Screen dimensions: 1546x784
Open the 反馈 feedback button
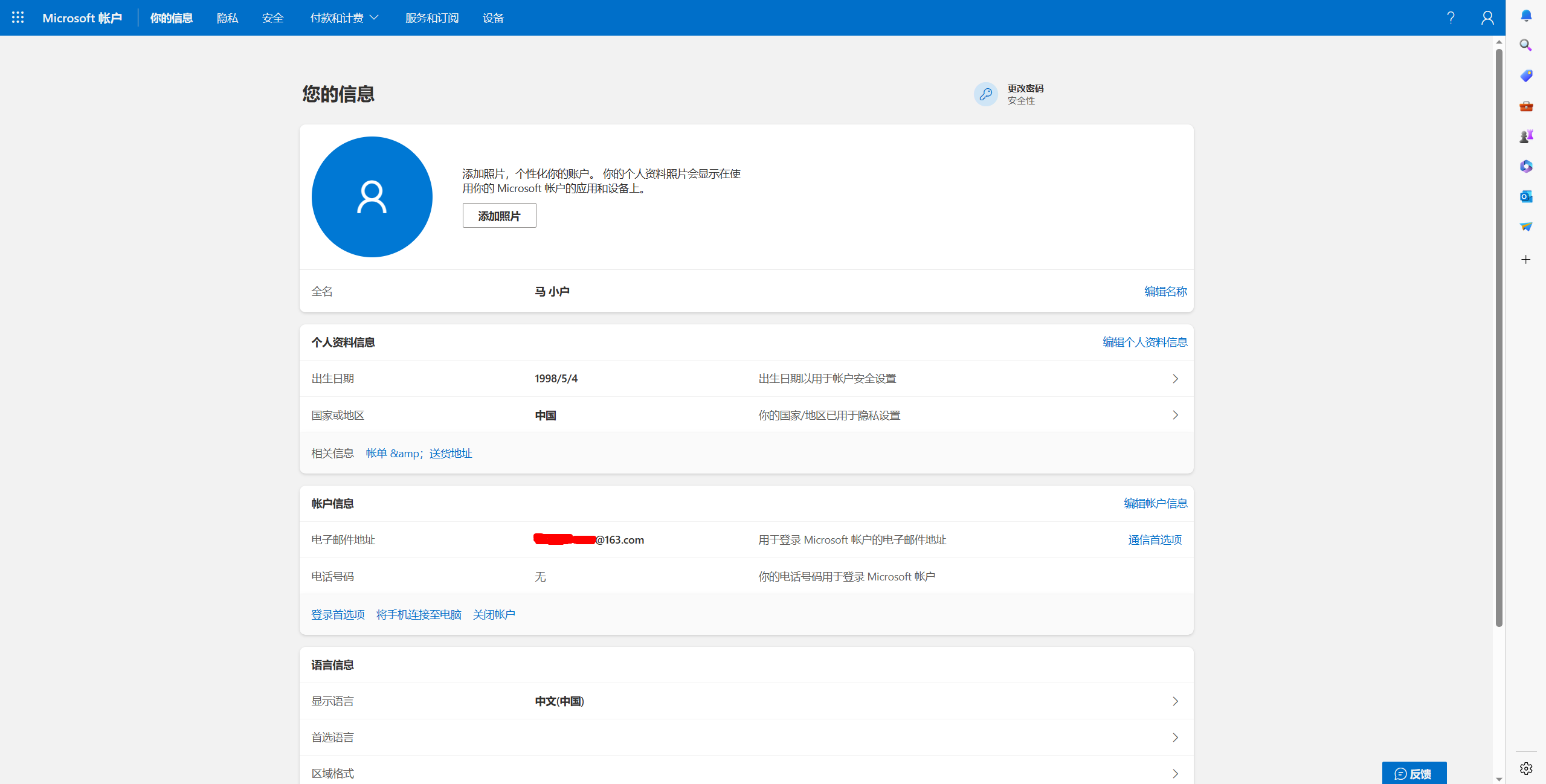[x=1414, y=773]
